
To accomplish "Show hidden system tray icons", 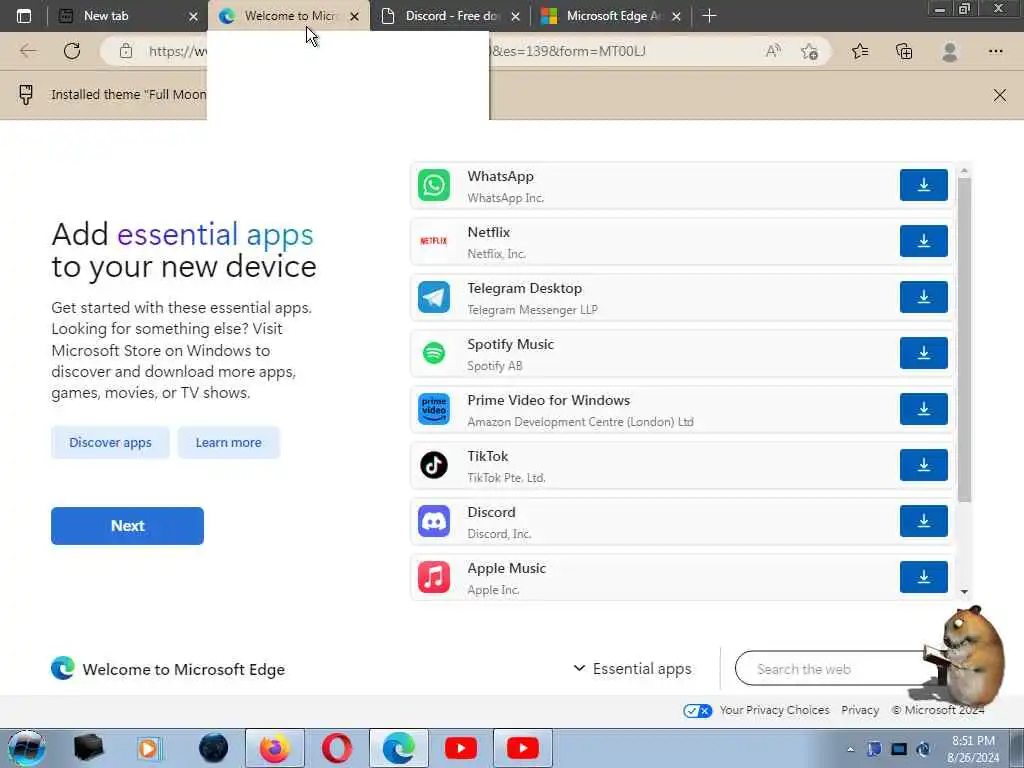I will tap(850, 749).
